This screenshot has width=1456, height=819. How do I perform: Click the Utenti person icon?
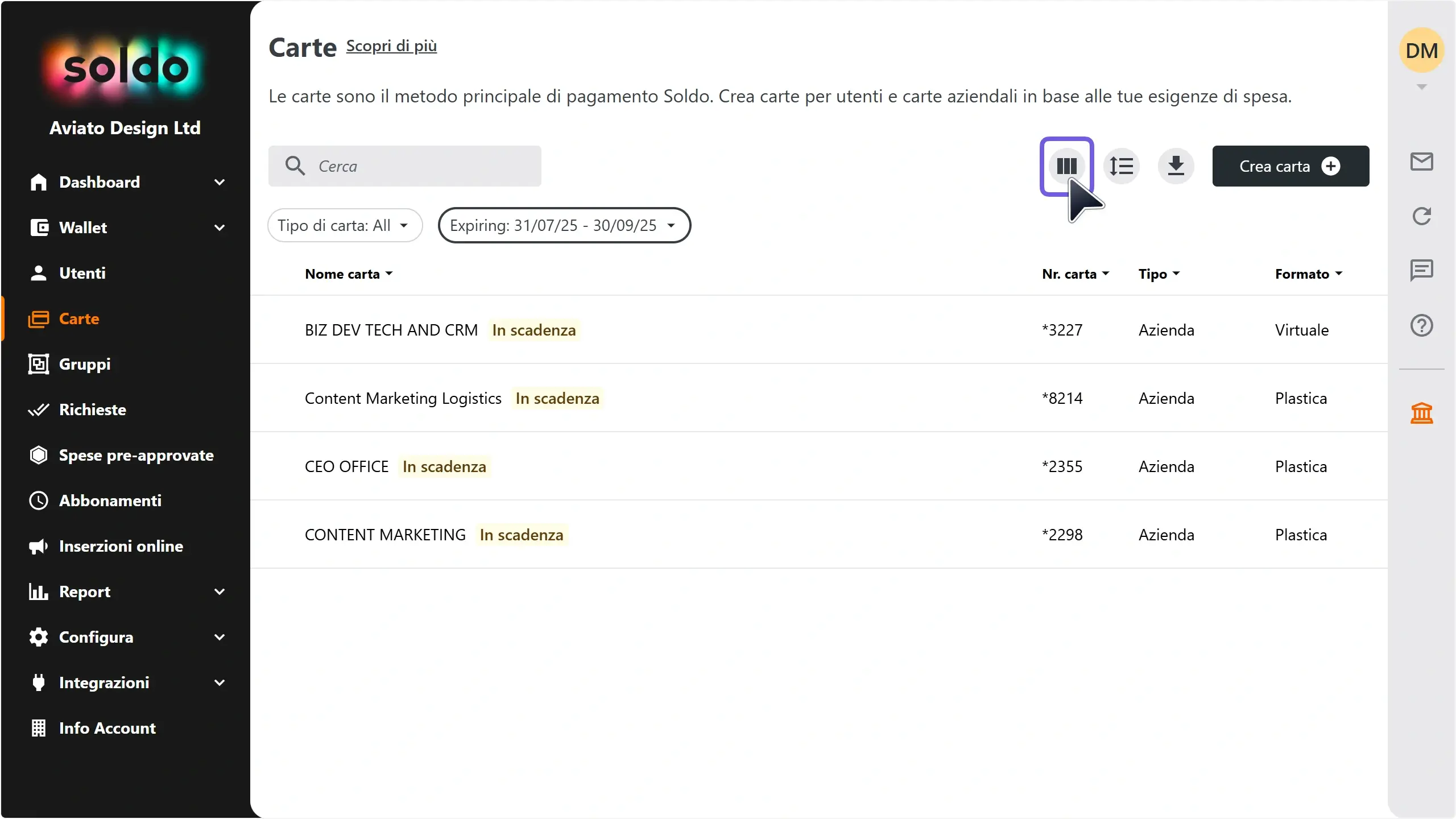click(39, 273)
